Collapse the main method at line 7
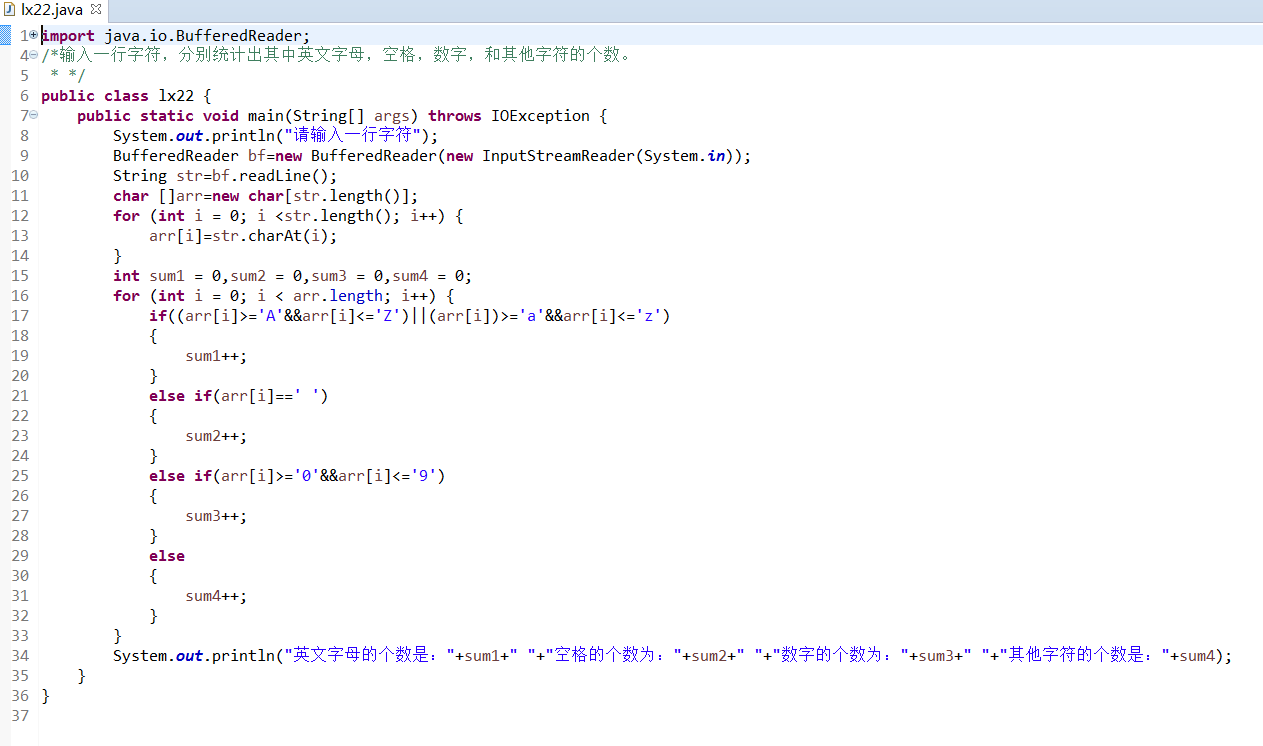Image resolution: width=1263 pixels, height=746 pixels. click(33, 115)
